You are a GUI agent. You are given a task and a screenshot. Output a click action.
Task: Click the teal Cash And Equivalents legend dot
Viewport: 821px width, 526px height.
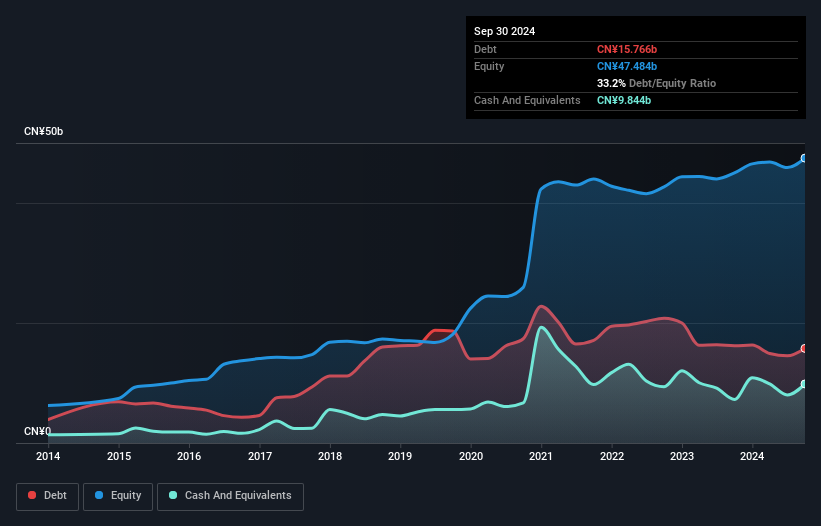[173, 495]
